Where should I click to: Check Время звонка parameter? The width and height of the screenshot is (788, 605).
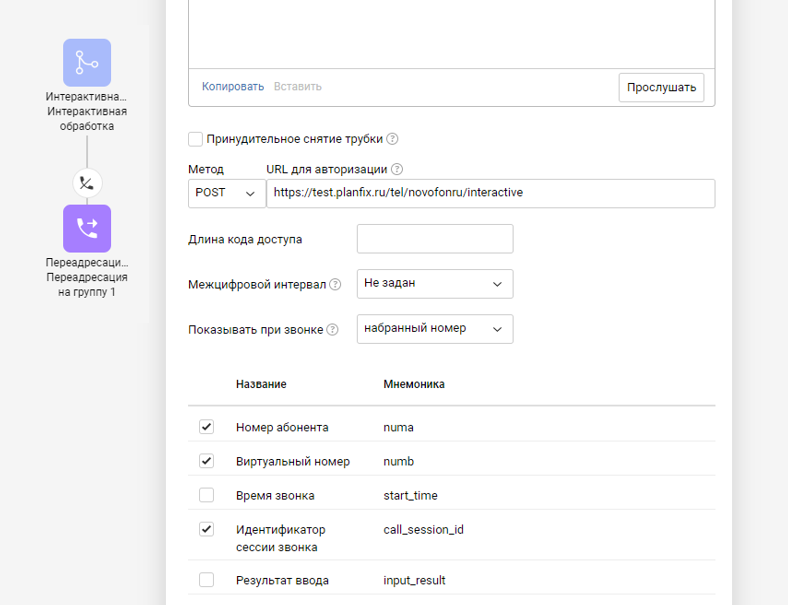tap(207, 495)
